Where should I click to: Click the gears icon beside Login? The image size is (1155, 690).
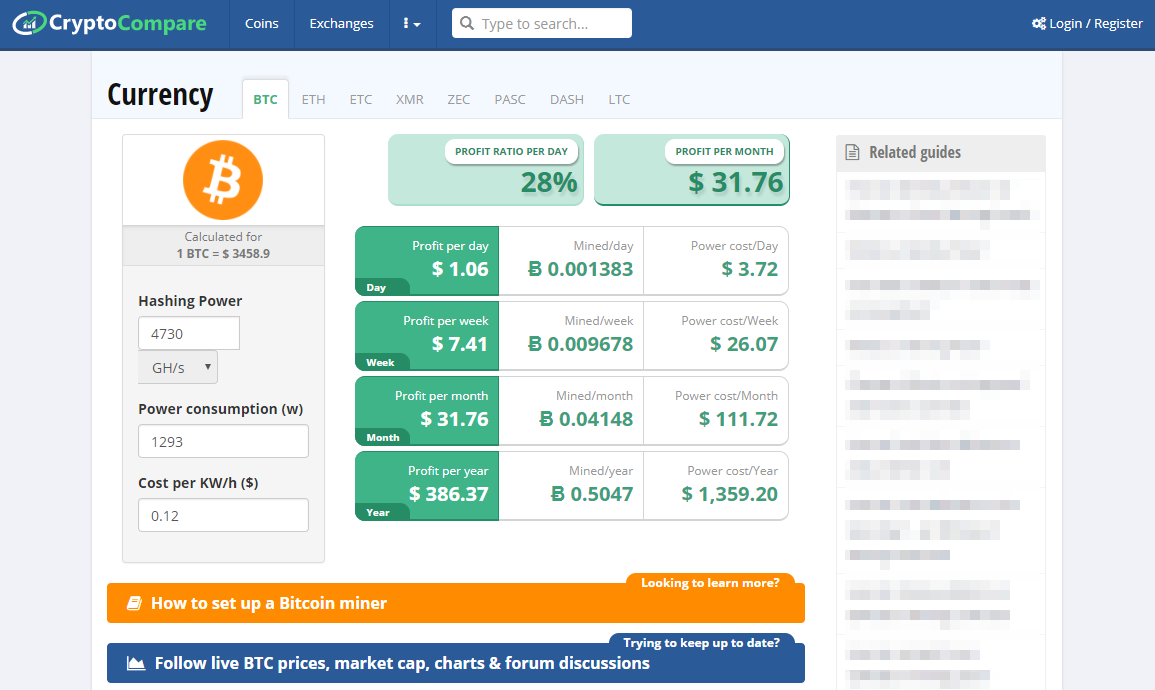[x=1039, y=24]
